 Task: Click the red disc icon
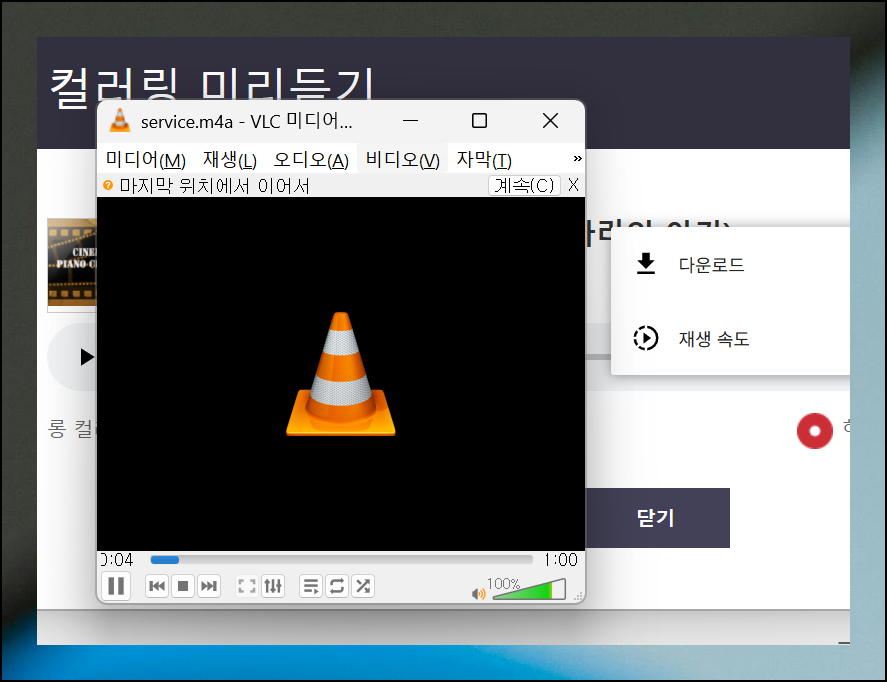(x=815, y=431)
